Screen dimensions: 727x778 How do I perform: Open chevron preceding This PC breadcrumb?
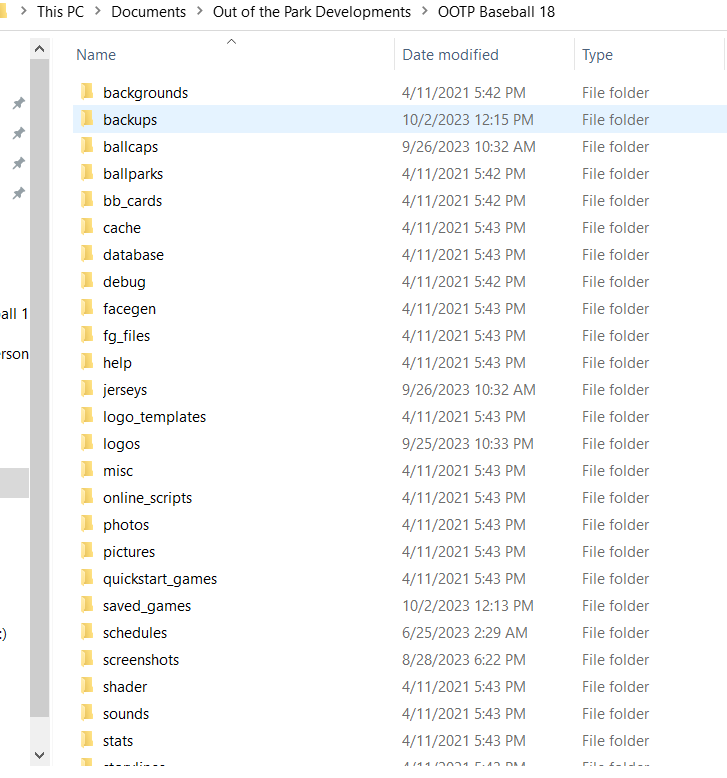[23, 11]
